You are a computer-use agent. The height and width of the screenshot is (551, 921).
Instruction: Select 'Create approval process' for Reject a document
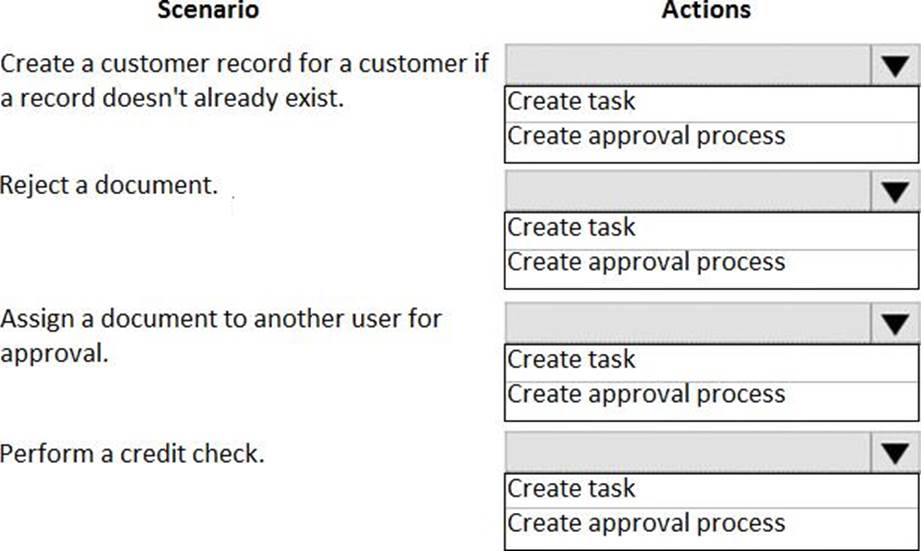[646, 262]
